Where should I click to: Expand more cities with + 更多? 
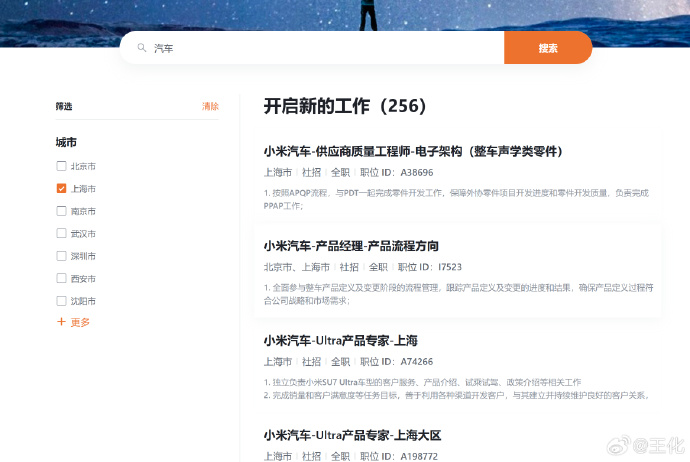(74, 322)
